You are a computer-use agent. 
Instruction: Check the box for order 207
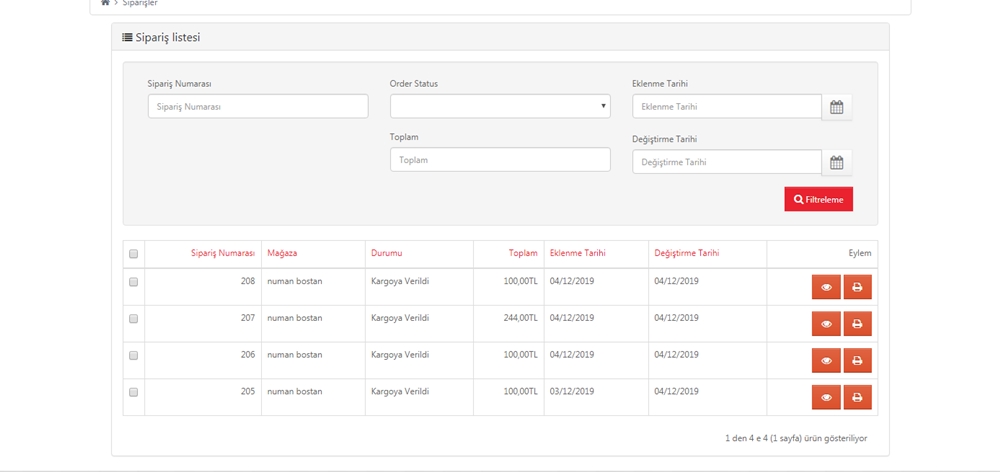[133, 318]
